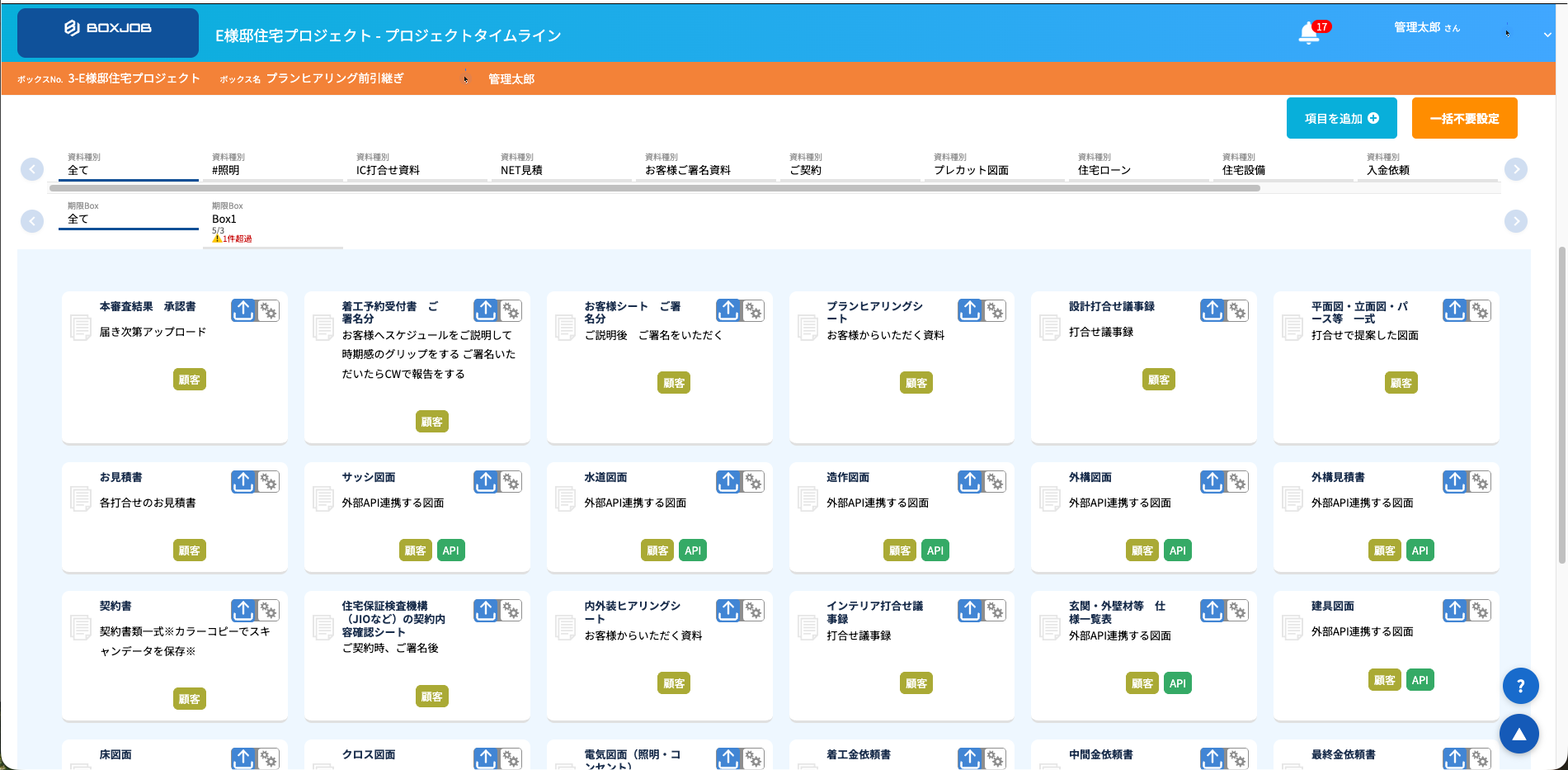Screen dimensions: 1568x770
Task: Click the 中間金依頼書 card title
Action: pos(1100,754)
